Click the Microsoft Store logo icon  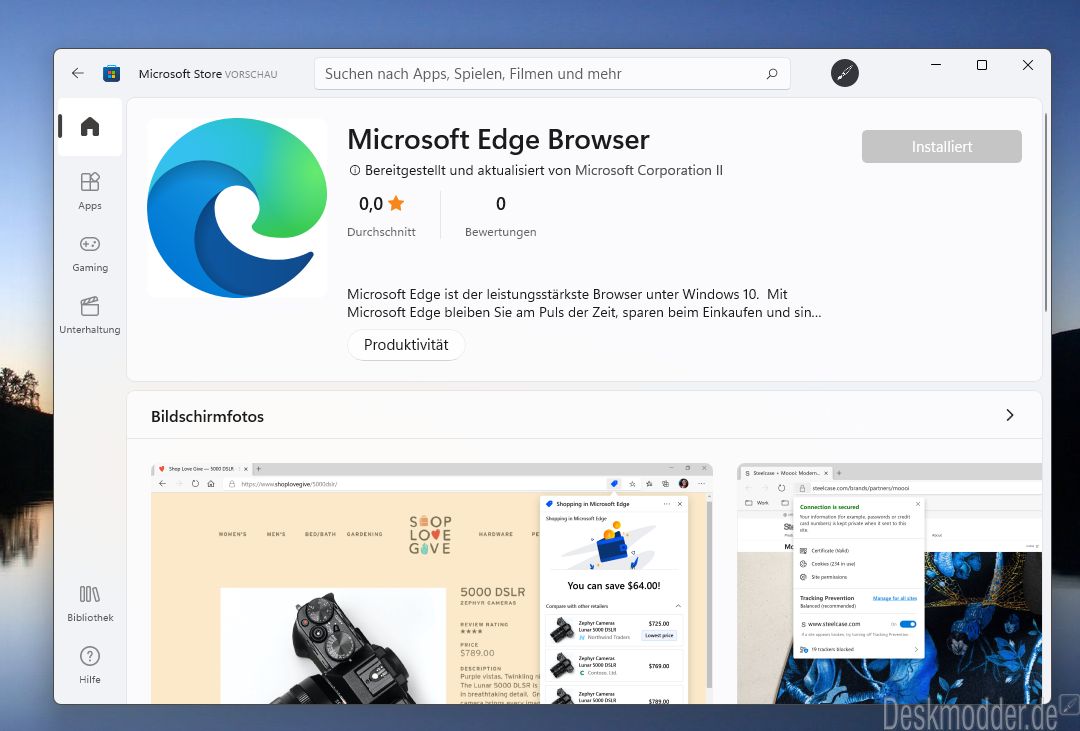(x=112, y=73)
